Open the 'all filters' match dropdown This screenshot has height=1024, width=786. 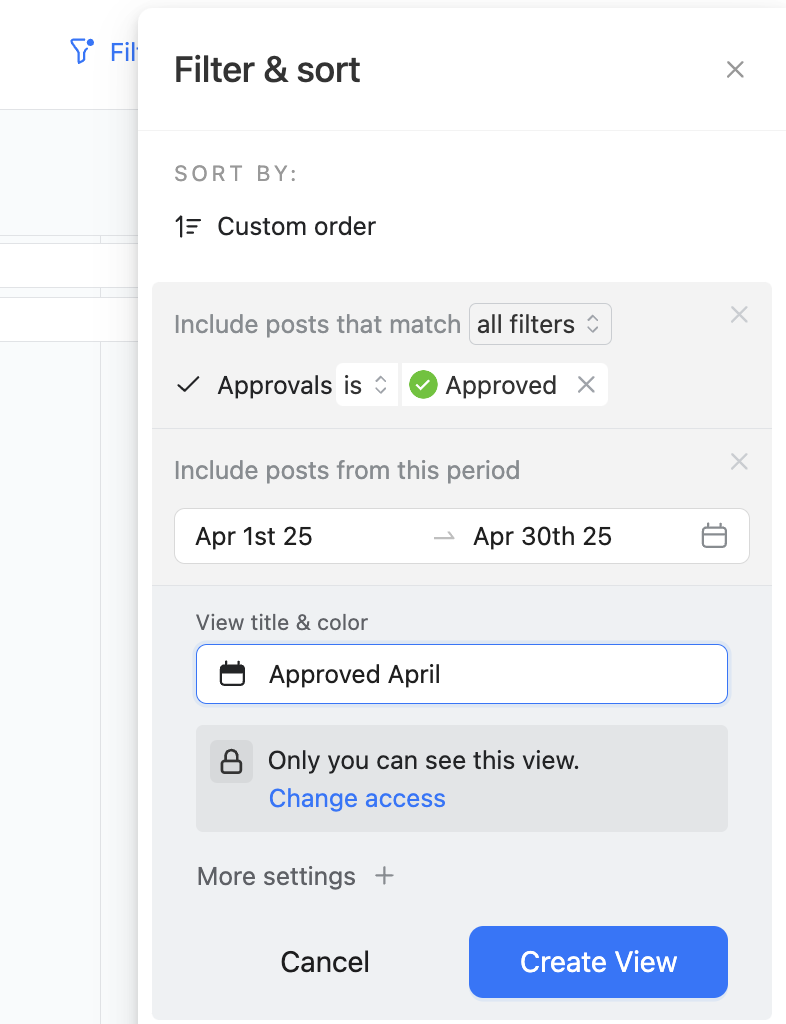tap(540, 324)
